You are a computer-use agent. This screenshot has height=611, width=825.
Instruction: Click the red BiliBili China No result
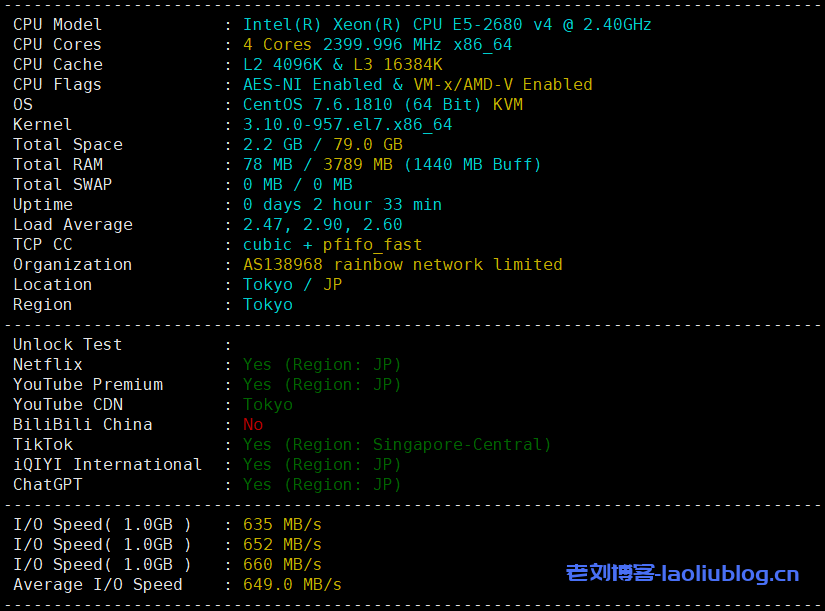253,424
